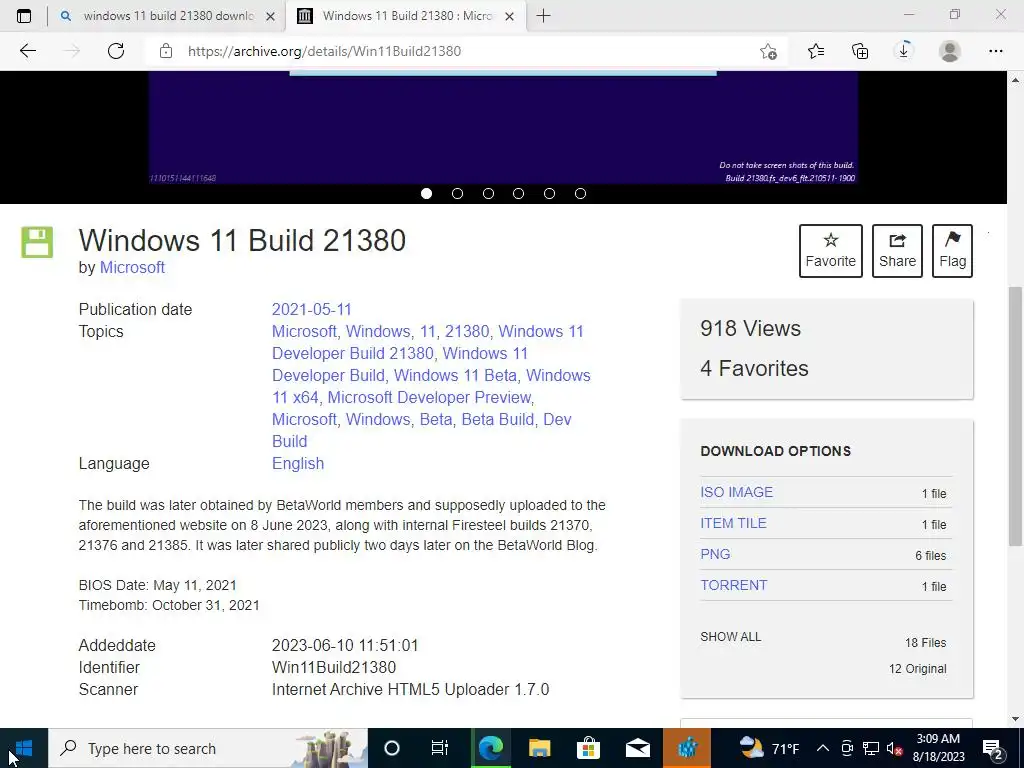This screenshot has width=1024, height=768.
Task: Open the 2021-05-11 publication date link
Action: point(312,310)
